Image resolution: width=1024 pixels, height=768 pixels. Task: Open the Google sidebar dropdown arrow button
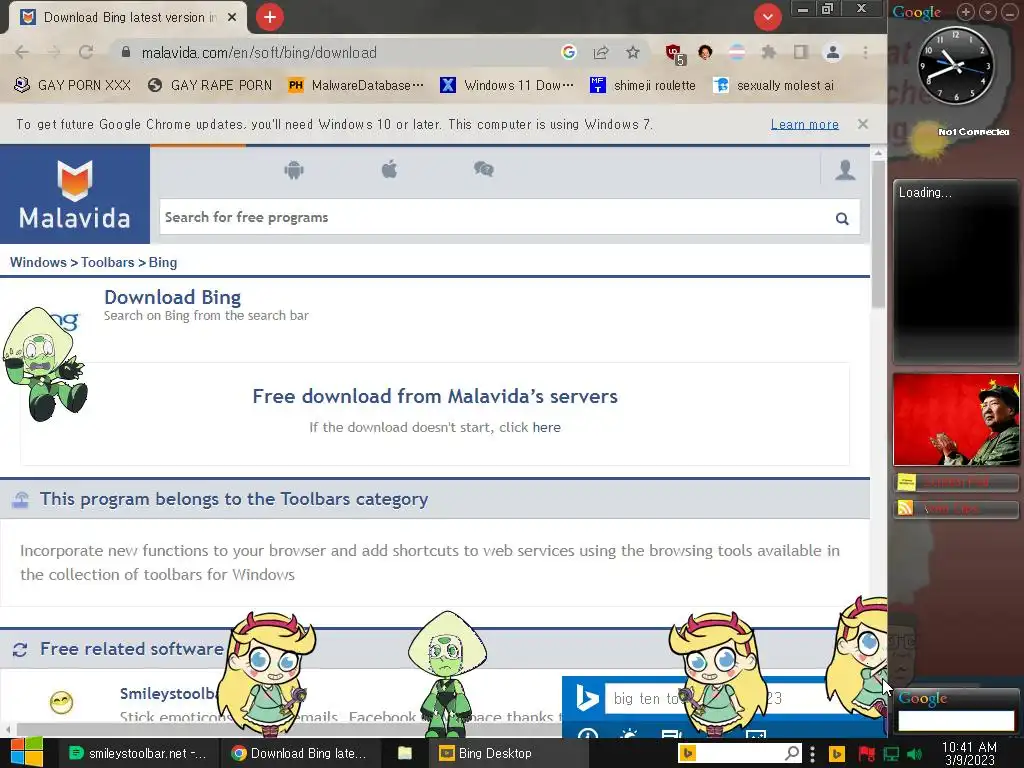point(988,12)
